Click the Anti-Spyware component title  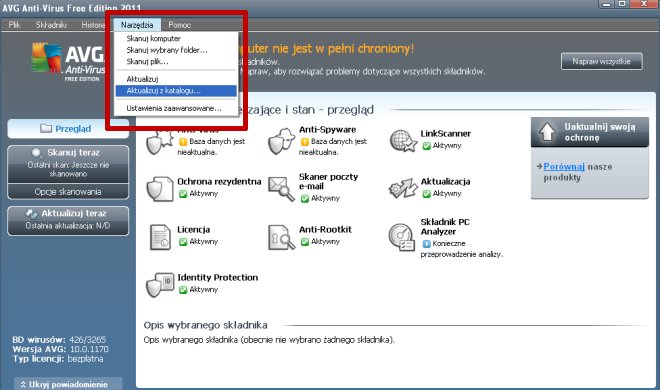click(327, 130)
